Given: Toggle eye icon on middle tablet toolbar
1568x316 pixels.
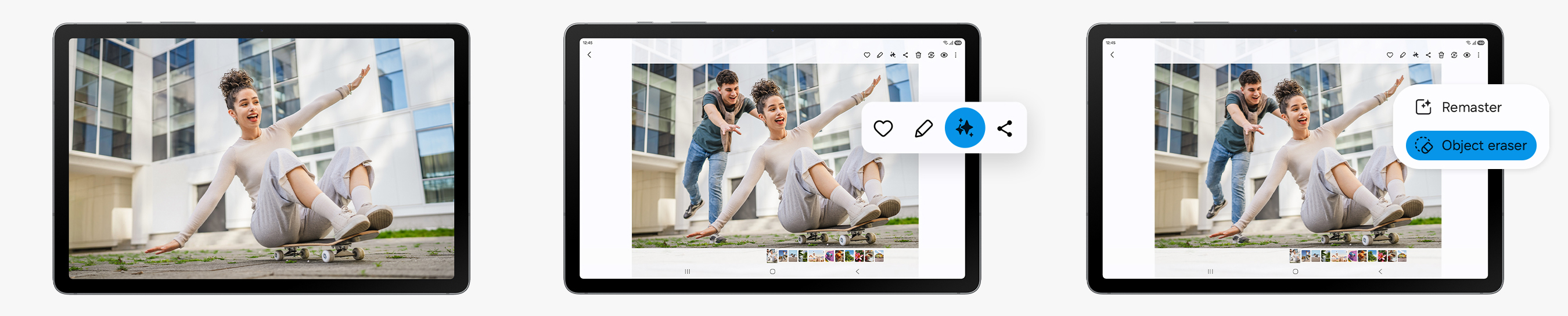Looking at the screenshot, I should [944, 55].
